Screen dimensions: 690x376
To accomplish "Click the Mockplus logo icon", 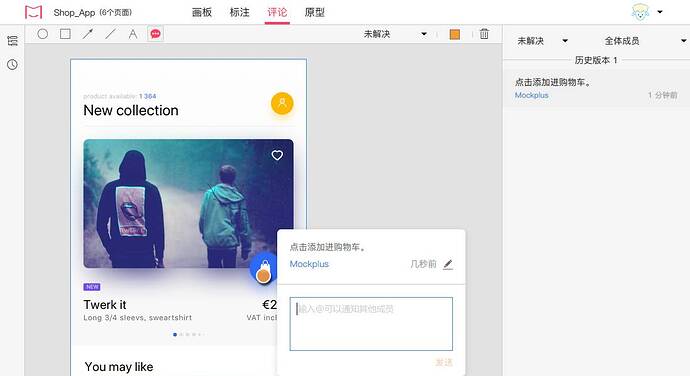I will 33,12.
